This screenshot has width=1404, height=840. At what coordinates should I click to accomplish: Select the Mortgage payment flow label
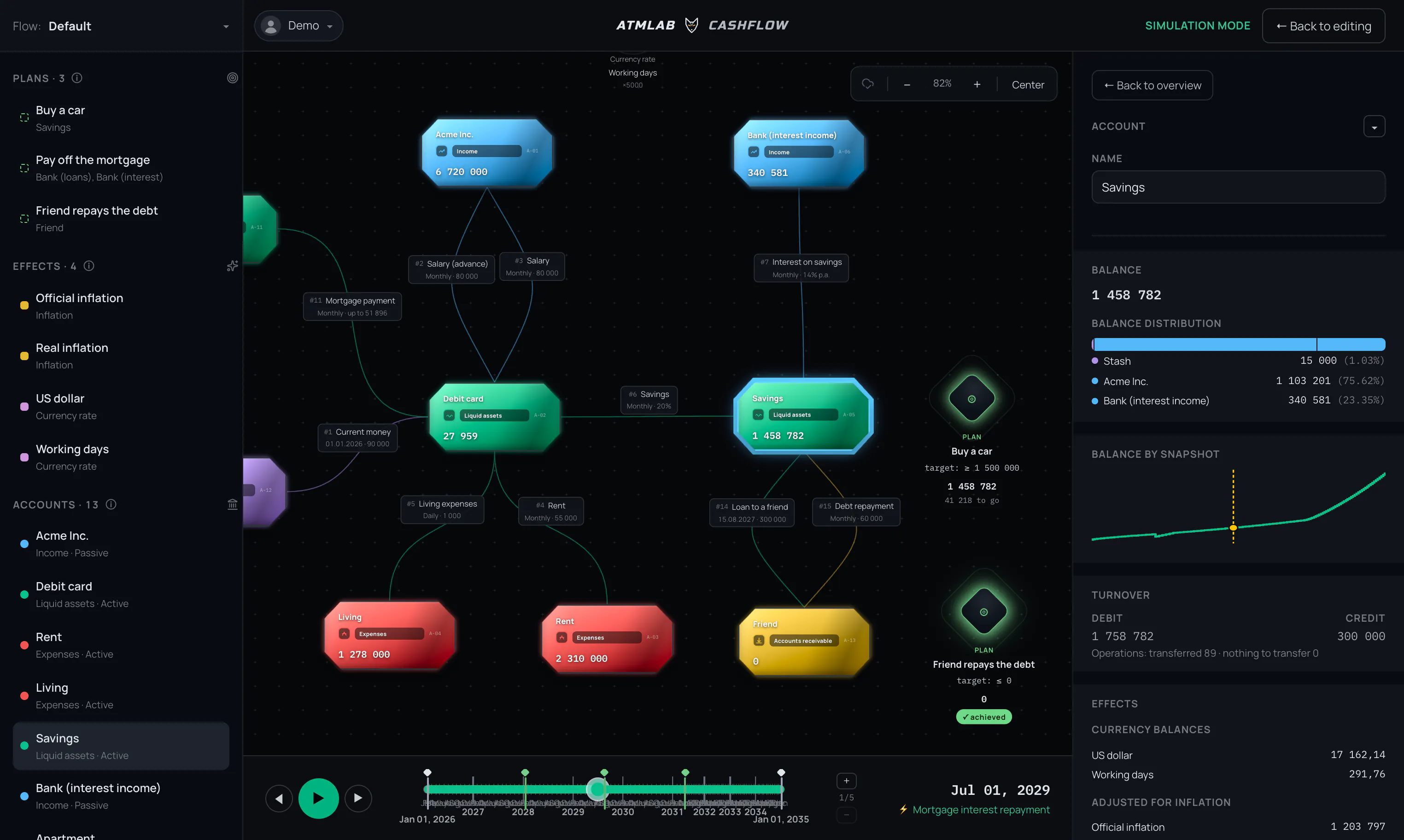click(352, 306)
